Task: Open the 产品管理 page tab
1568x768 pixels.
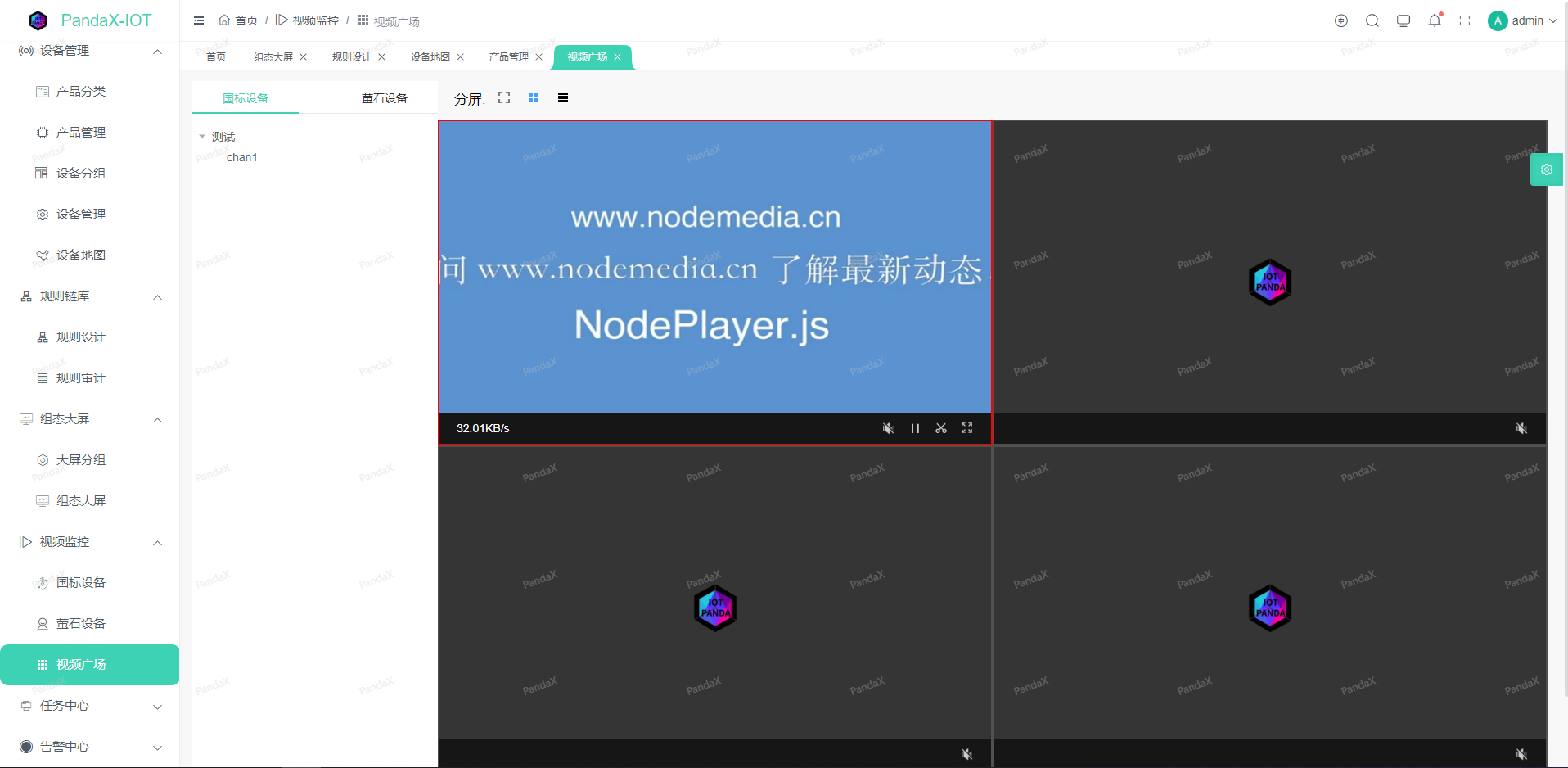Action: pos(509,56)
